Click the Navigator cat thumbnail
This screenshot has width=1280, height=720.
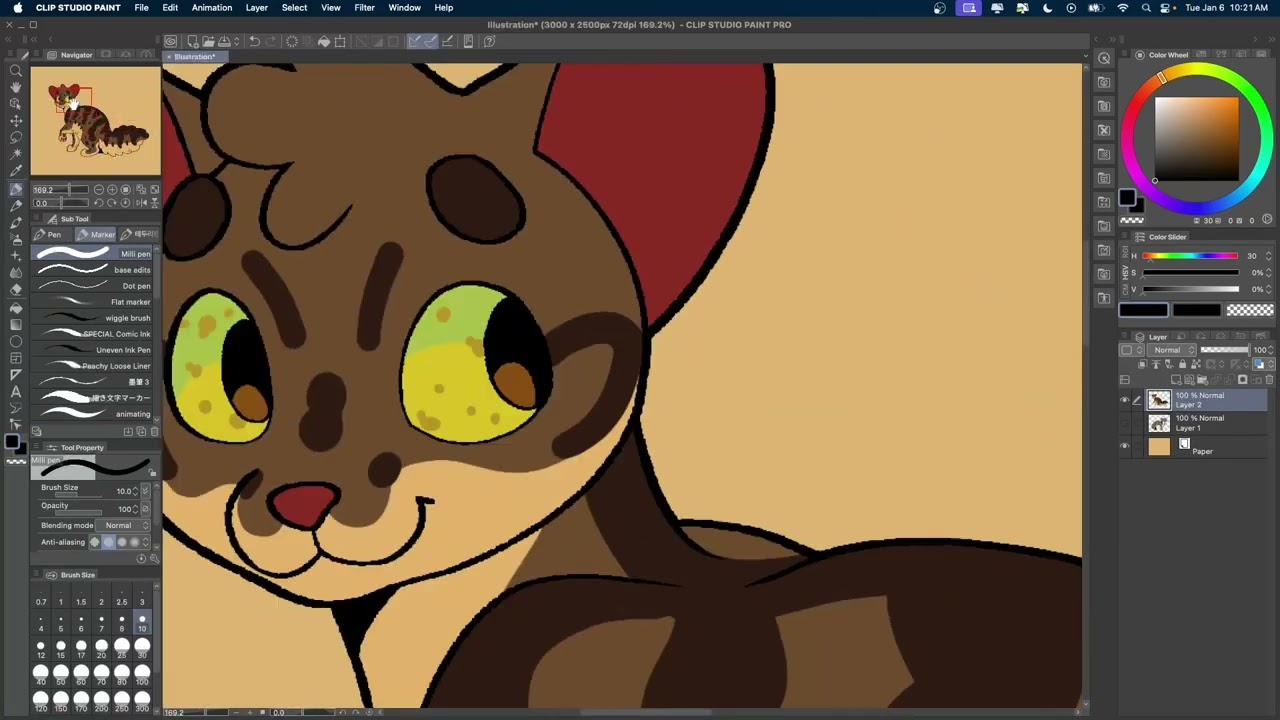coord(95,121)
